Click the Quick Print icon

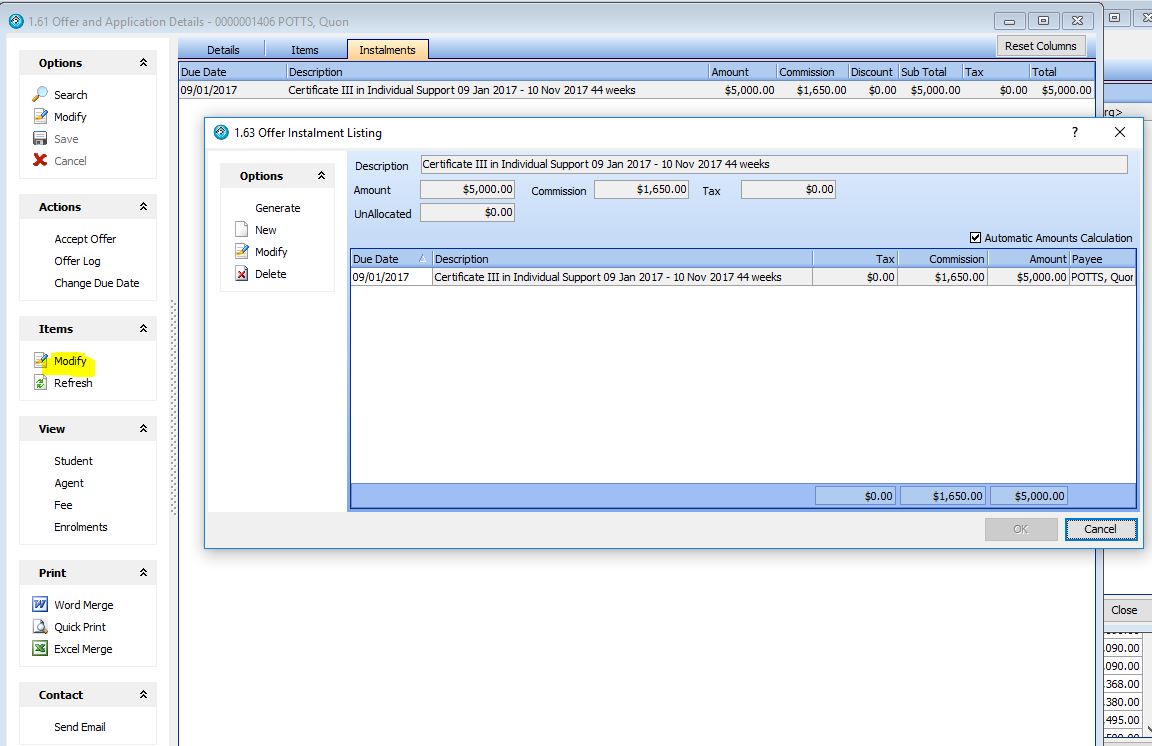point(40,627)
